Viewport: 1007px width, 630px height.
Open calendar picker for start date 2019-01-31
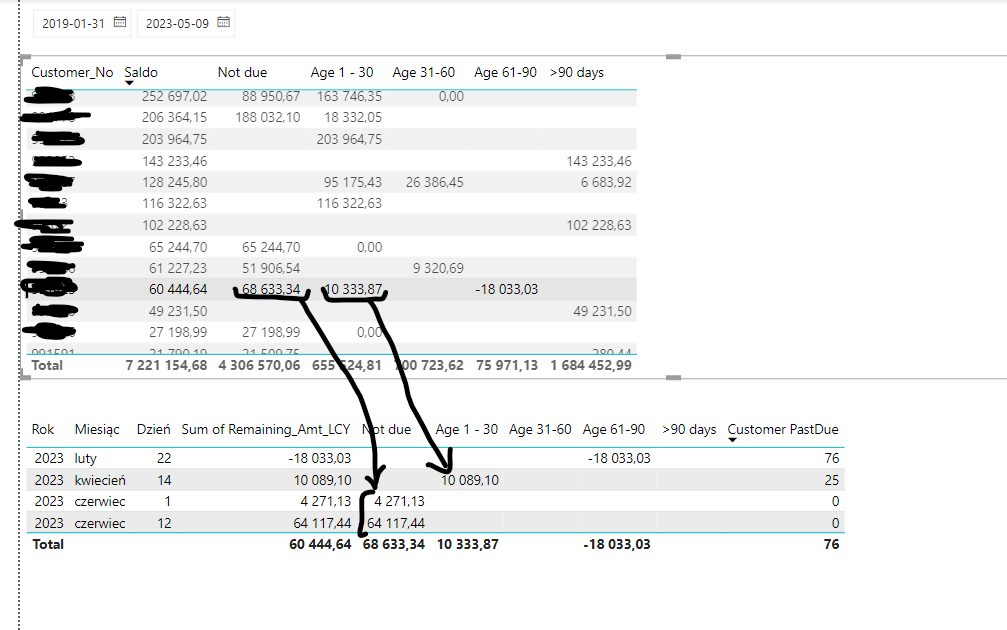[119, 22]
